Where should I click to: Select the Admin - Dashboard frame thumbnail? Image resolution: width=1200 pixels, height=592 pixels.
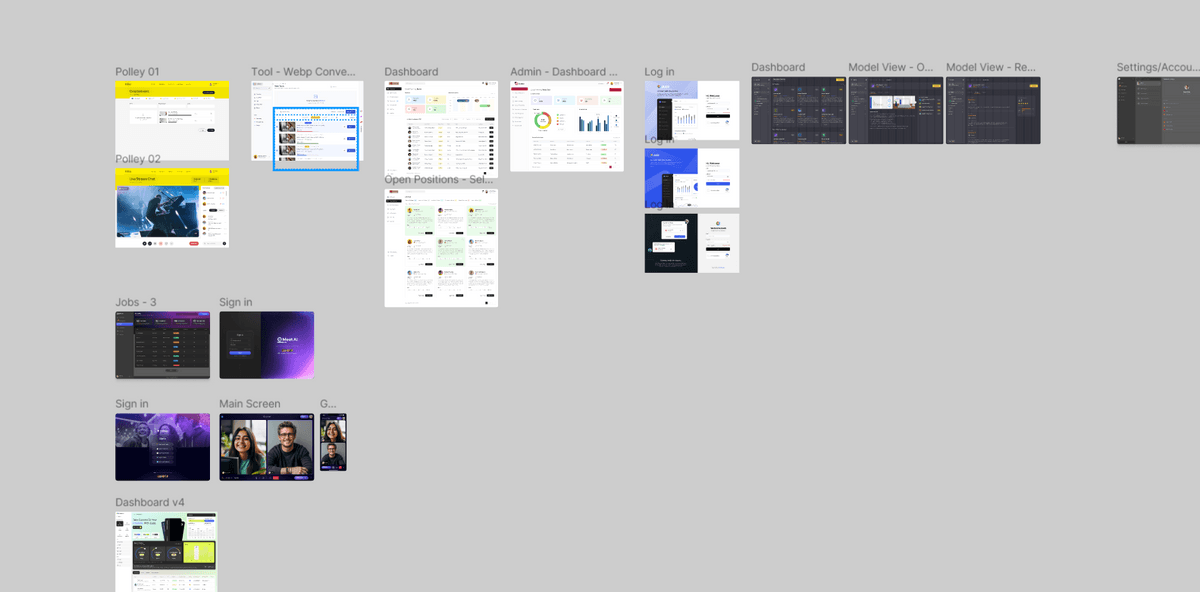pos(566,126)
